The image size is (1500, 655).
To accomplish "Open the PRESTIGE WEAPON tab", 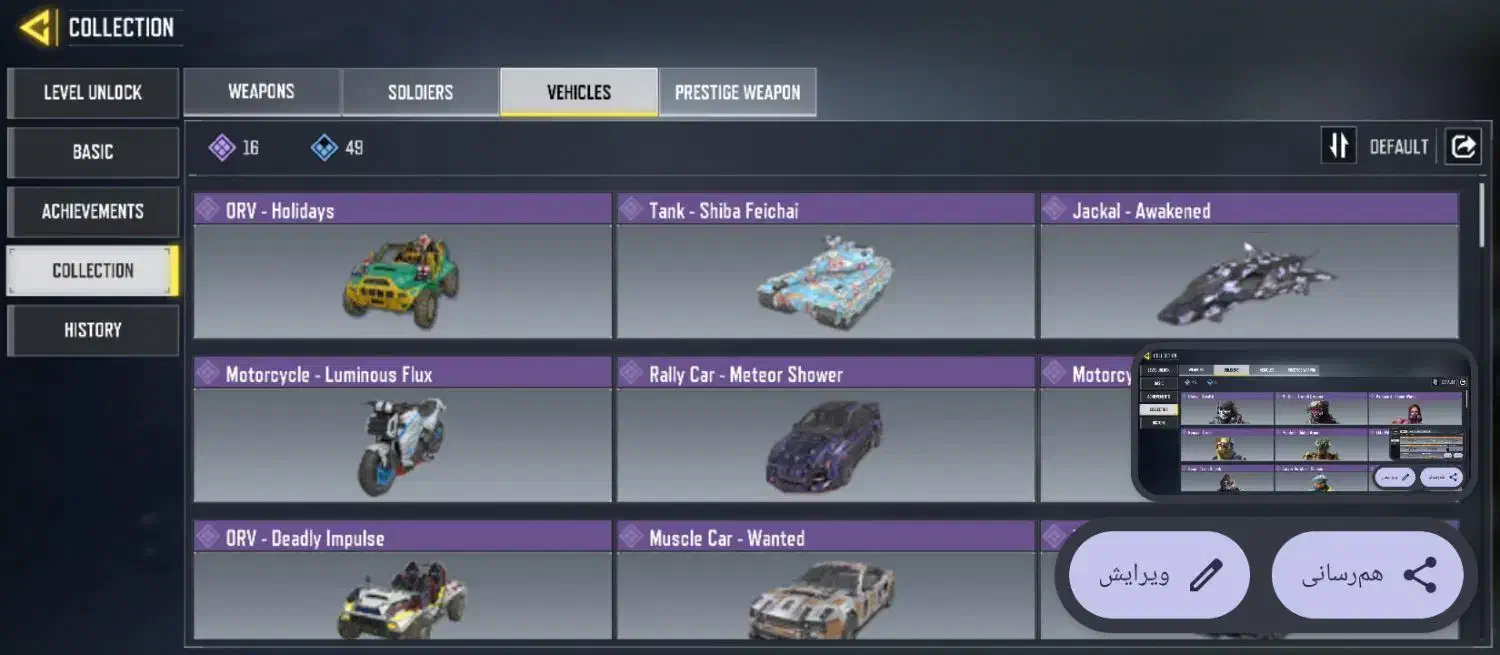I will 737,92.
